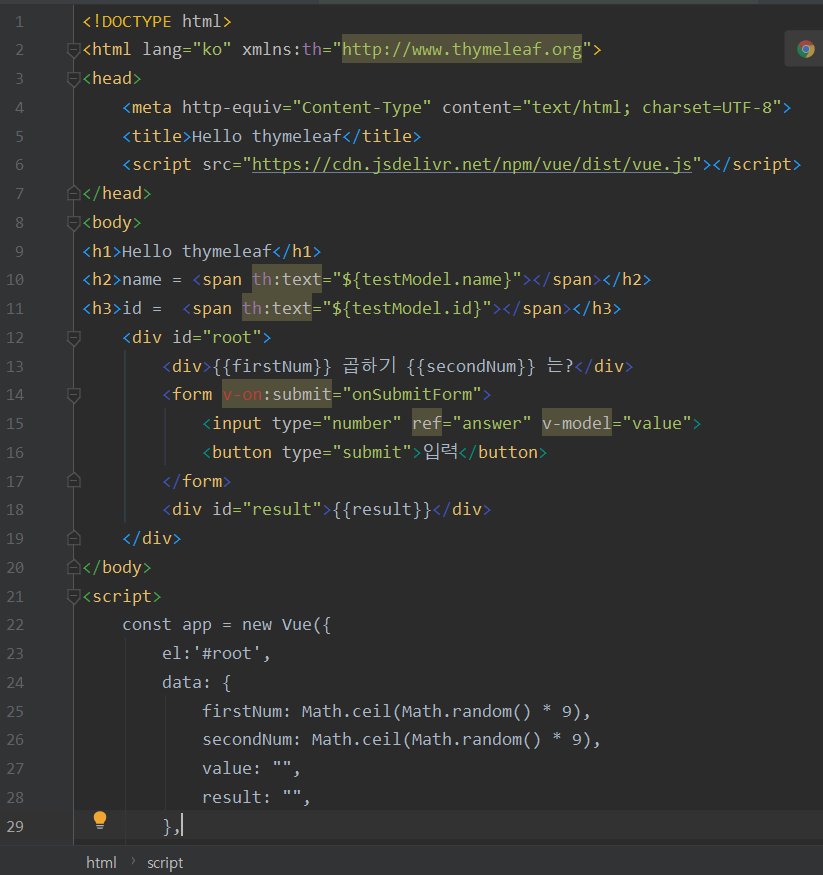Click the onSubmitForm handler value
This screenshot has height=875, width=823.
pos(412,395)
